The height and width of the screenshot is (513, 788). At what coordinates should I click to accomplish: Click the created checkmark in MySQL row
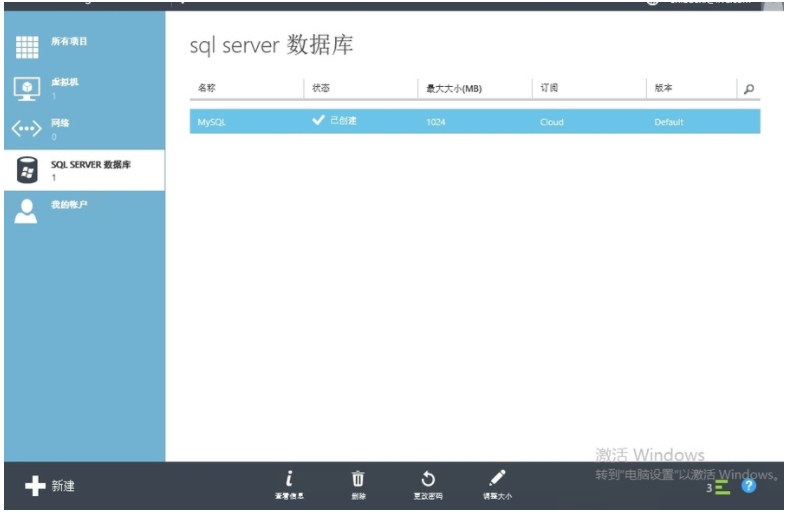click(x=318, y=120)
